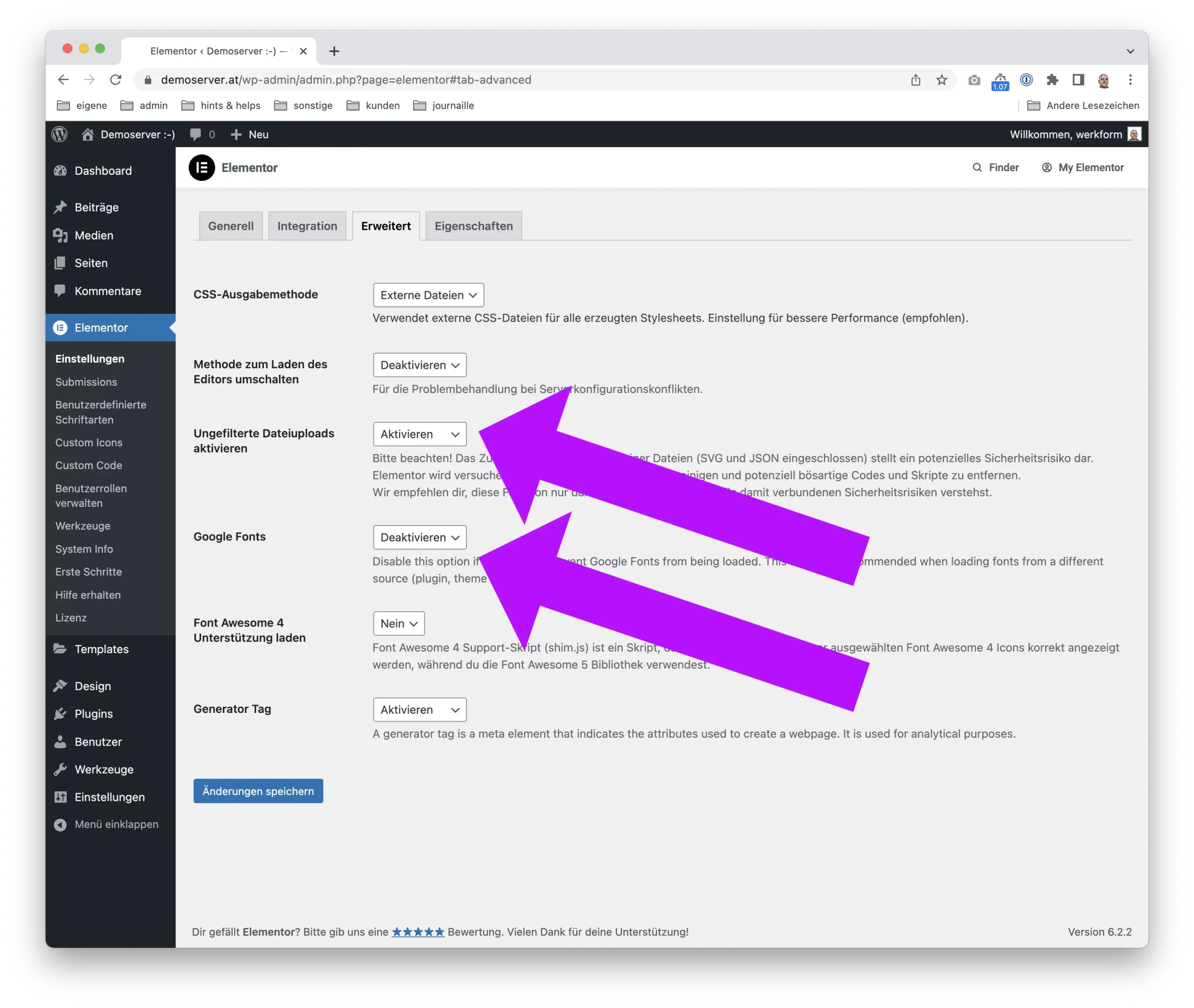
Task: Open the Lizenz submenu entry
Action: click(x=71, y=618)
